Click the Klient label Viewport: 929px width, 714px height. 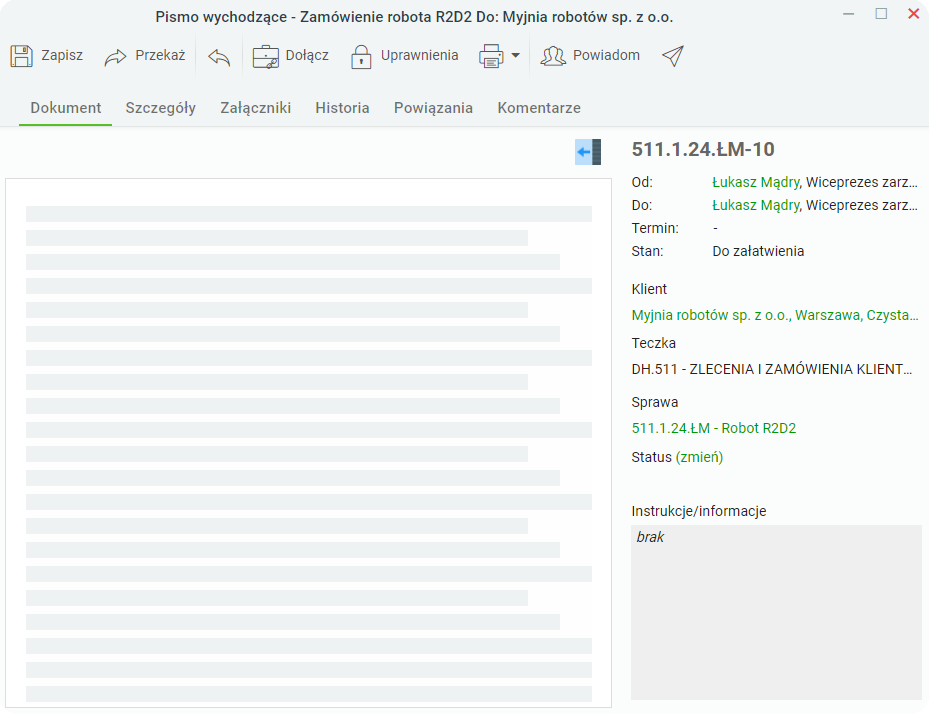click(x=649, y=289)
